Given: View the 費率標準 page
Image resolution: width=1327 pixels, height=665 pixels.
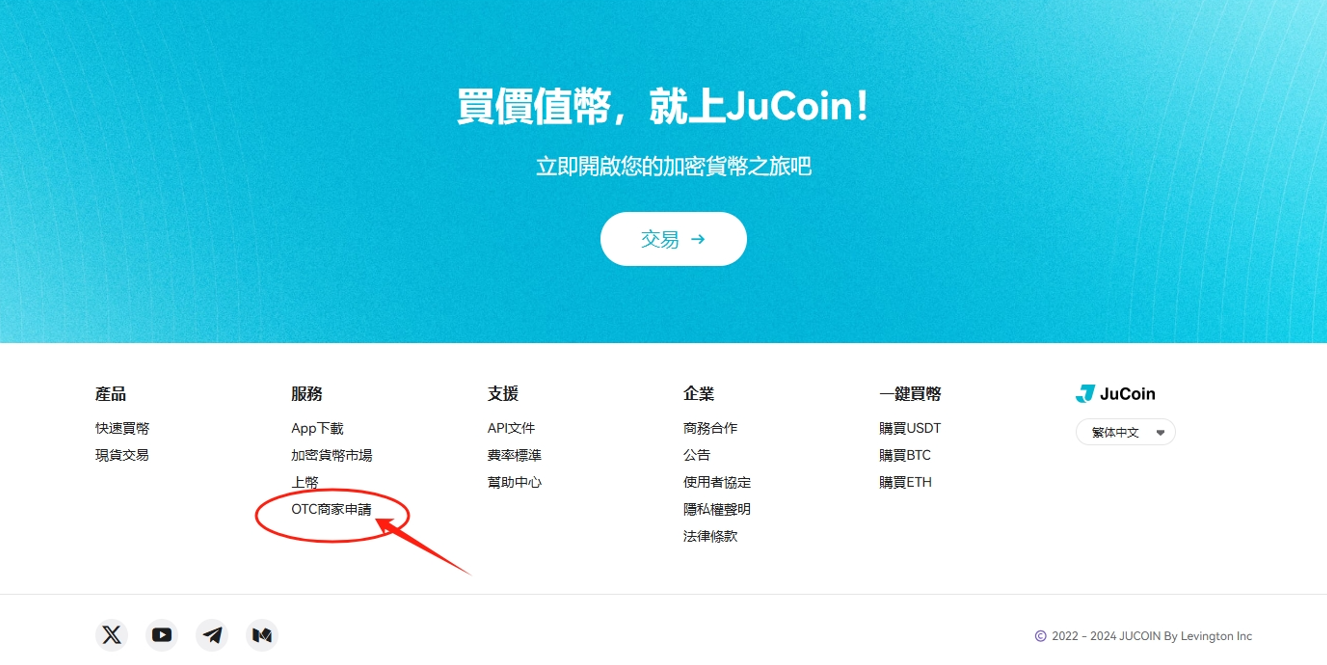Looking at the screenshot, I should [x=514, y=455].
